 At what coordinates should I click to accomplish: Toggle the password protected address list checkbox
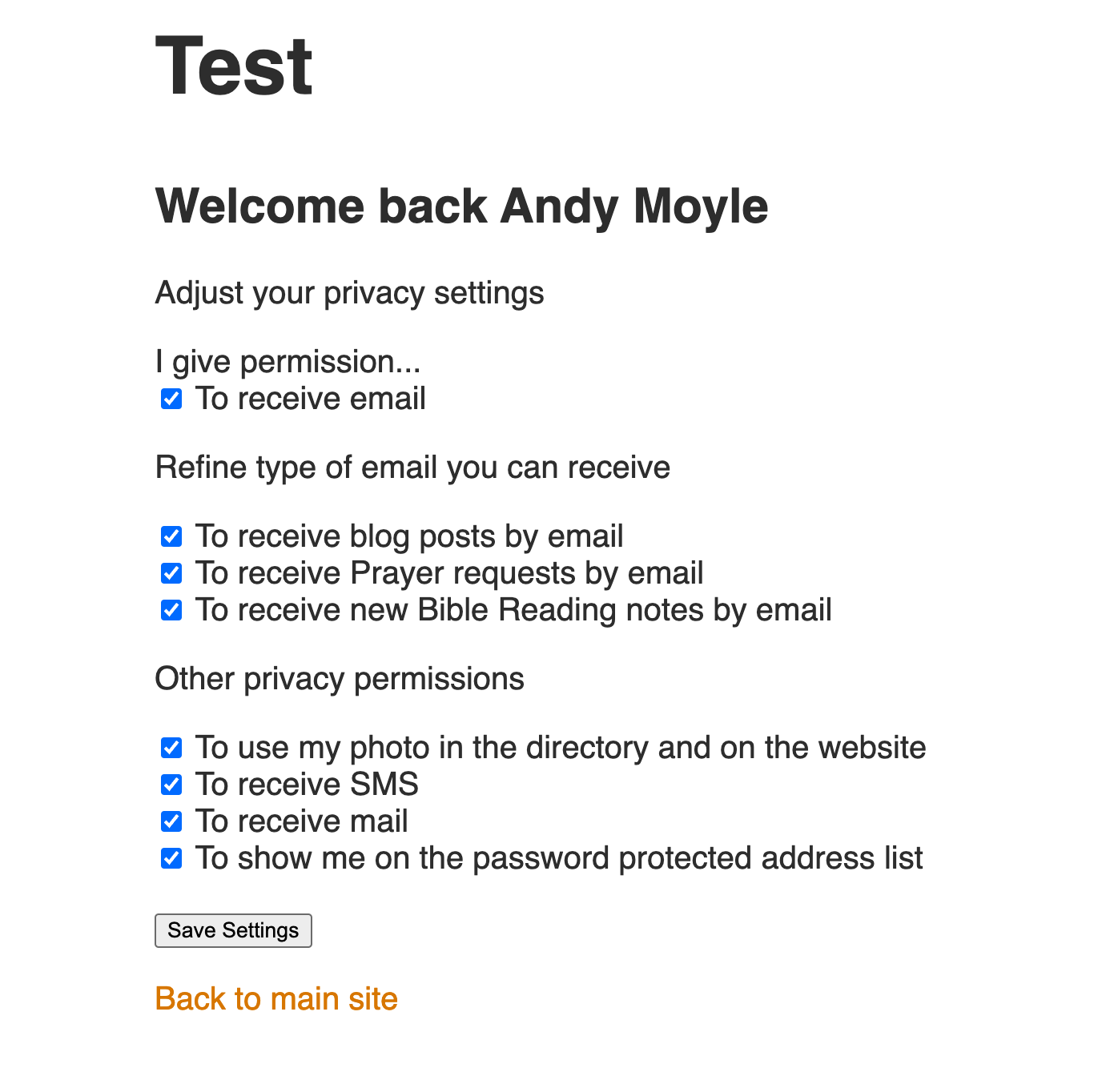tap(171, 858)
